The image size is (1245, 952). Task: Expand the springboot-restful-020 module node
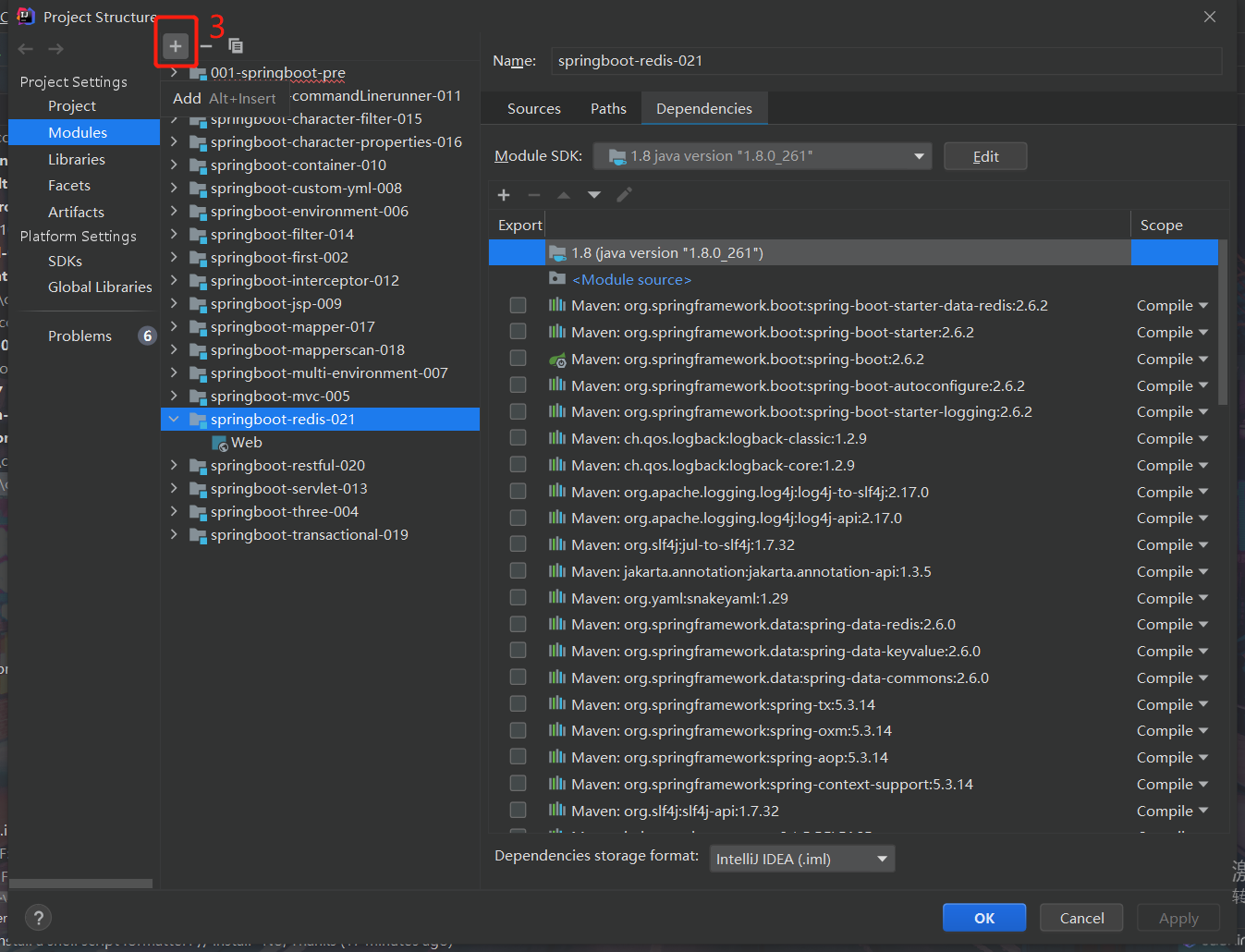(174, 465)
